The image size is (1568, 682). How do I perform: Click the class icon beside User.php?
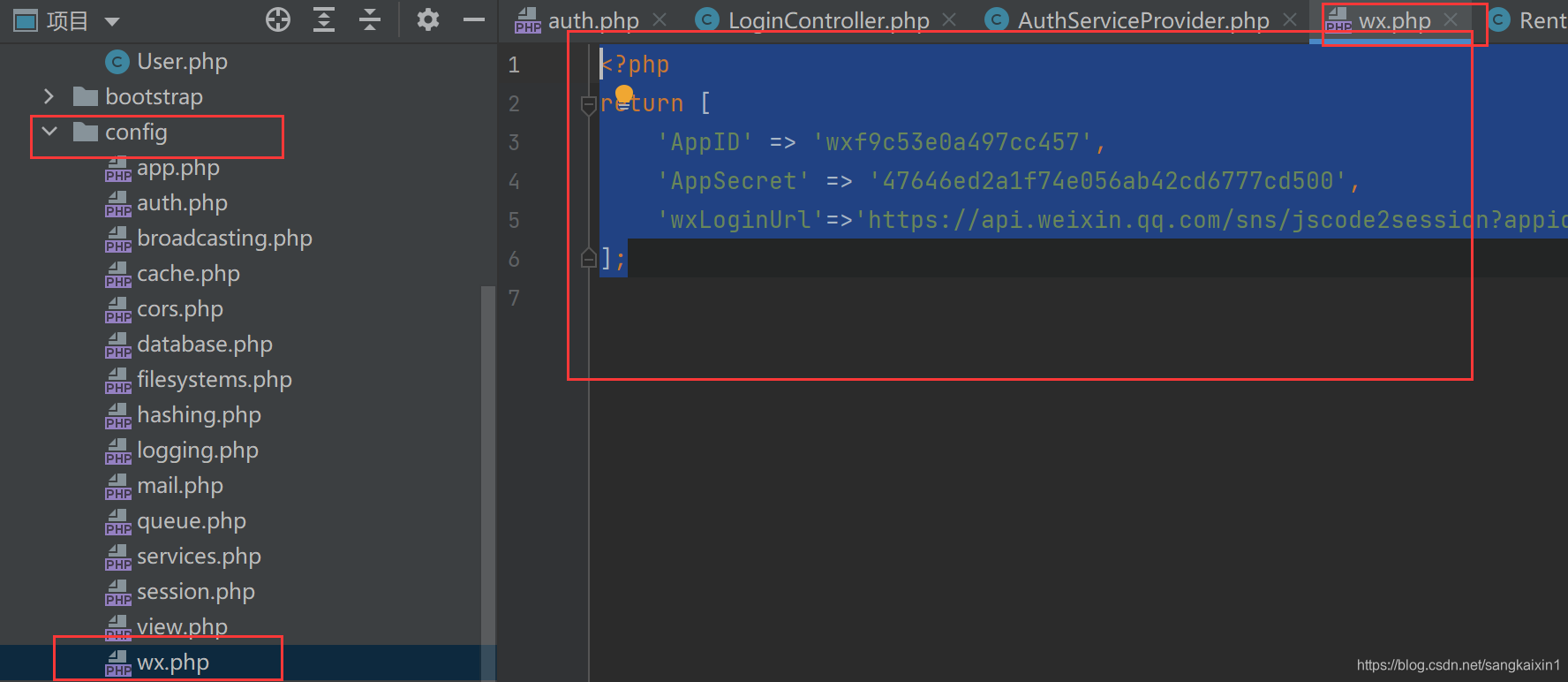coord(117,62)
